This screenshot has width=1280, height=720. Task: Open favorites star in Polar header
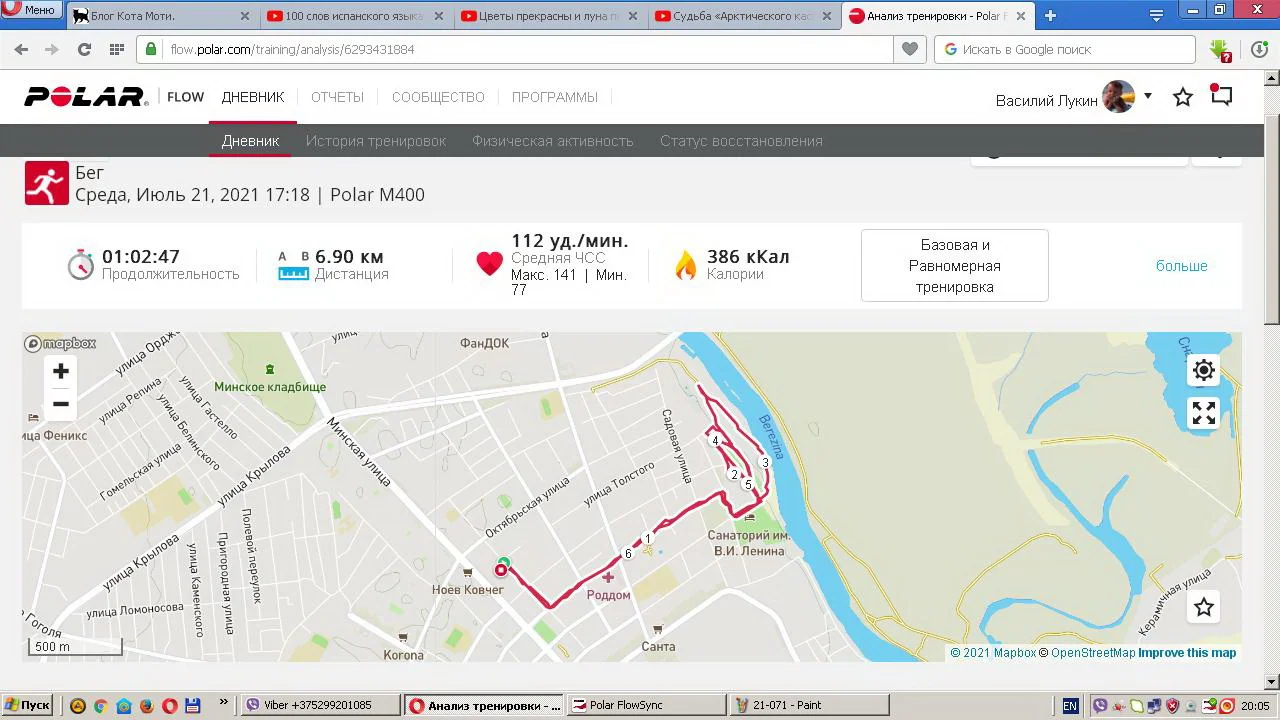(x=1183, y=97)
